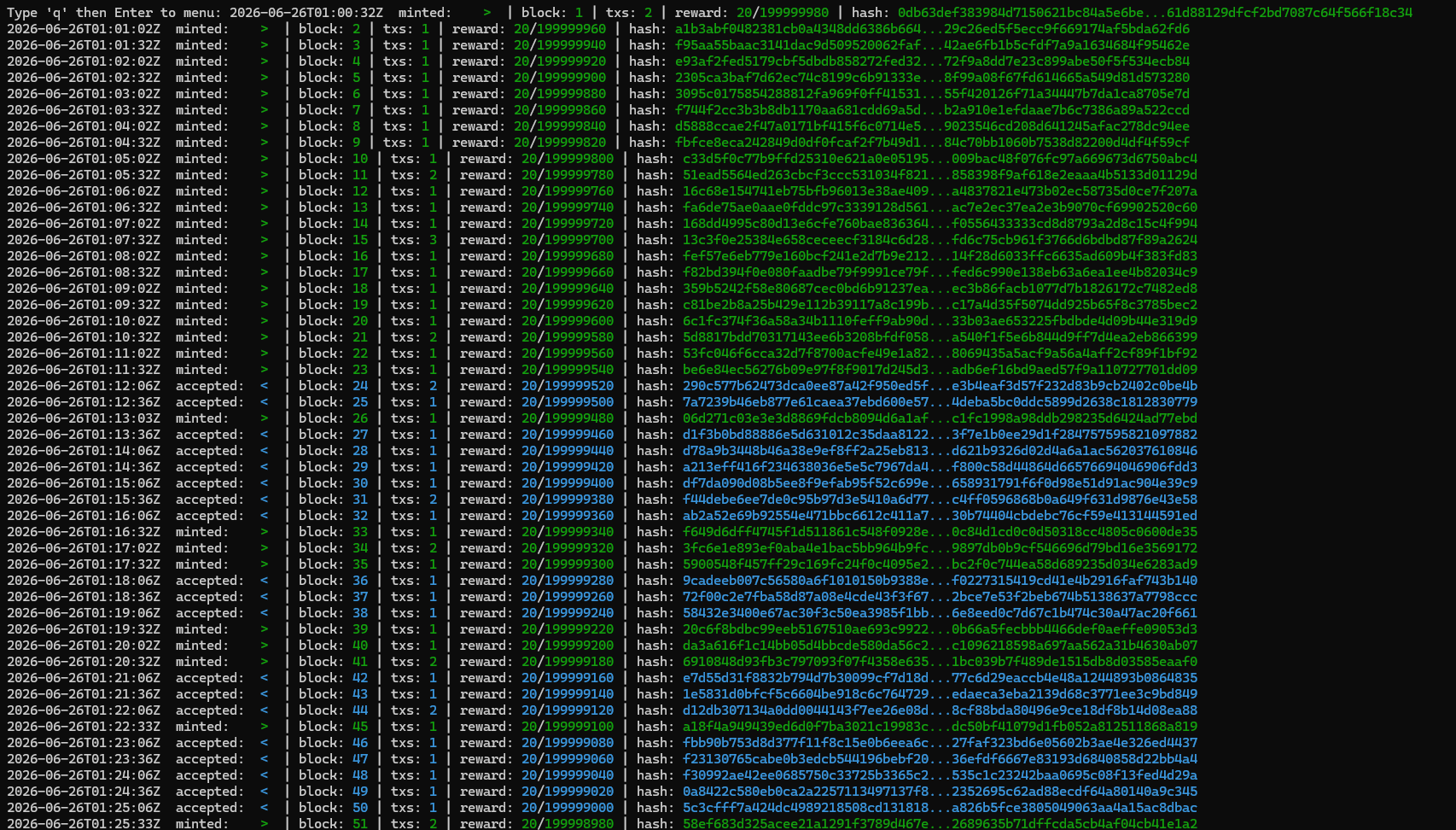Screen dimensions: 1456x830
Task: Click reward 20/199999920 on block 4 line
Action: click(560, 61)
